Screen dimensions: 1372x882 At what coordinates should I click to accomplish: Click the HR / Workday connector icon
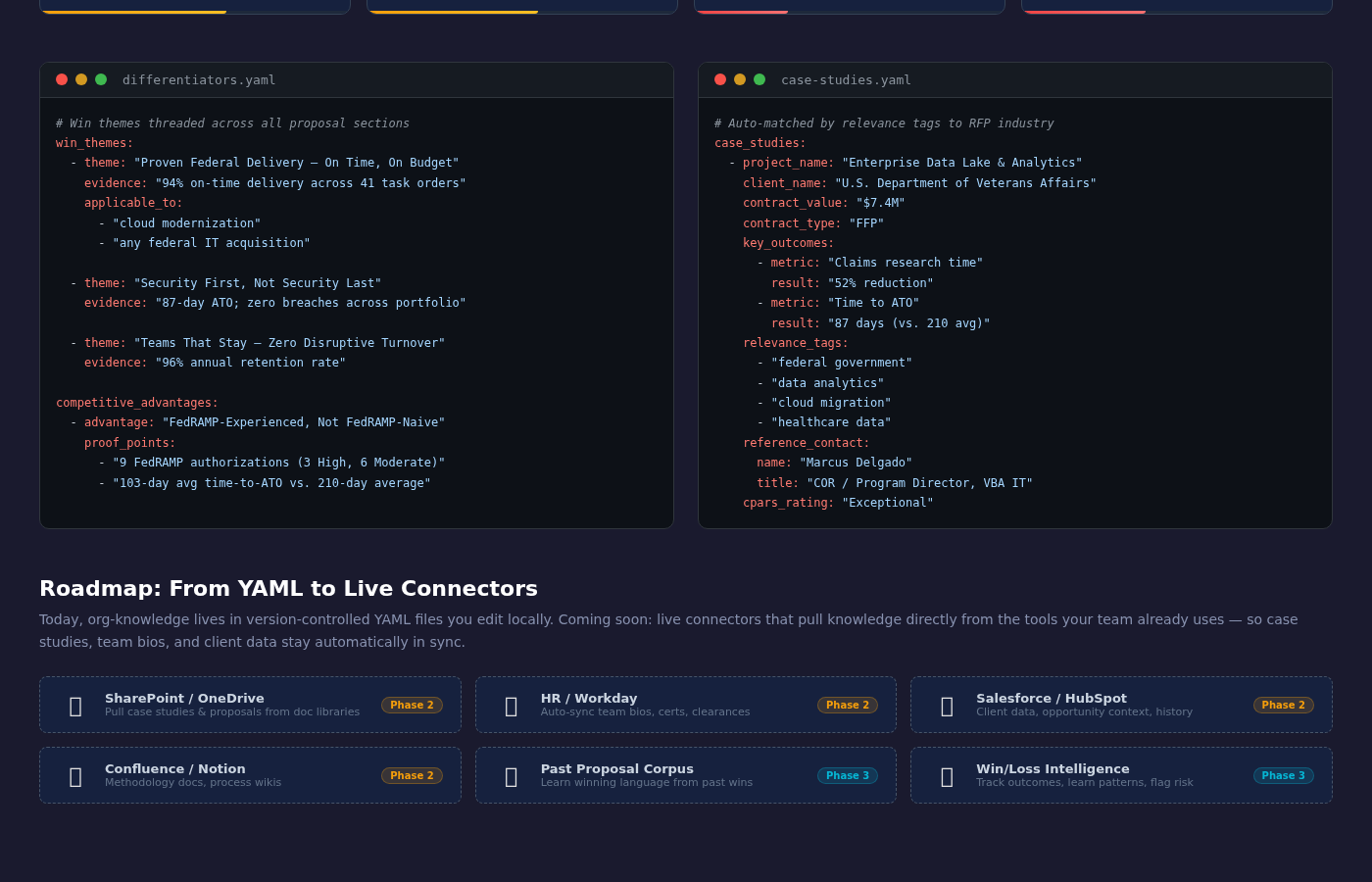click(511, 705)
